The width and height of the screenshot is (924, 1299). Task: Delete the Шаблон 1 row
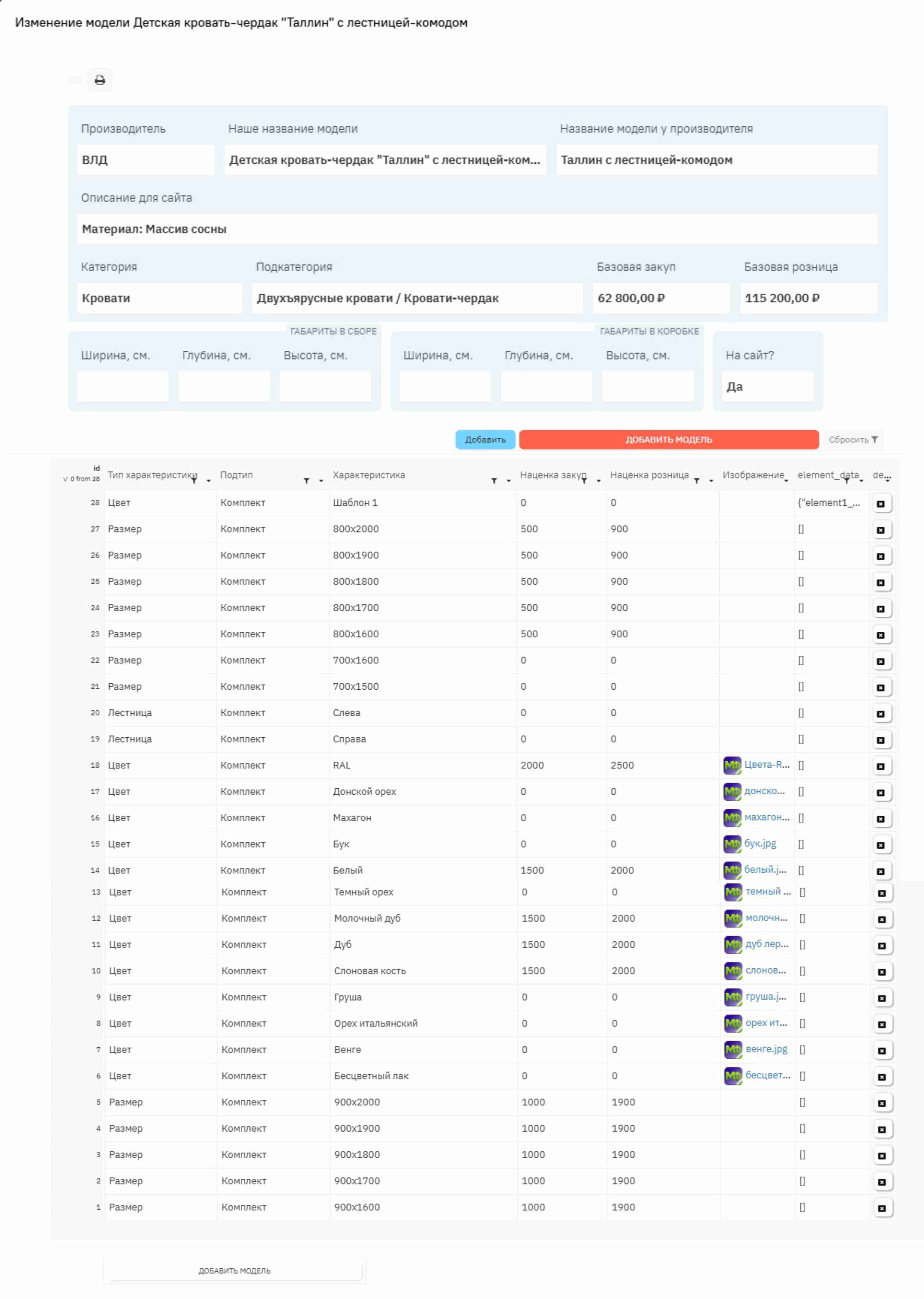(880, 503)
